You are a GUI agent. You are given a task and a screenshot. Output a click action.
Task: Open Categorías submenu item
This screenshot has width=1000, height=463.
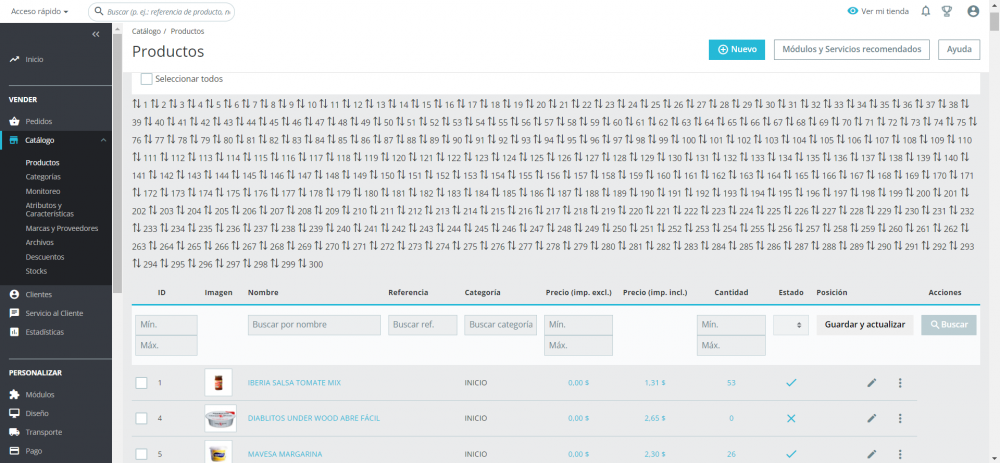tap(43, 177)
